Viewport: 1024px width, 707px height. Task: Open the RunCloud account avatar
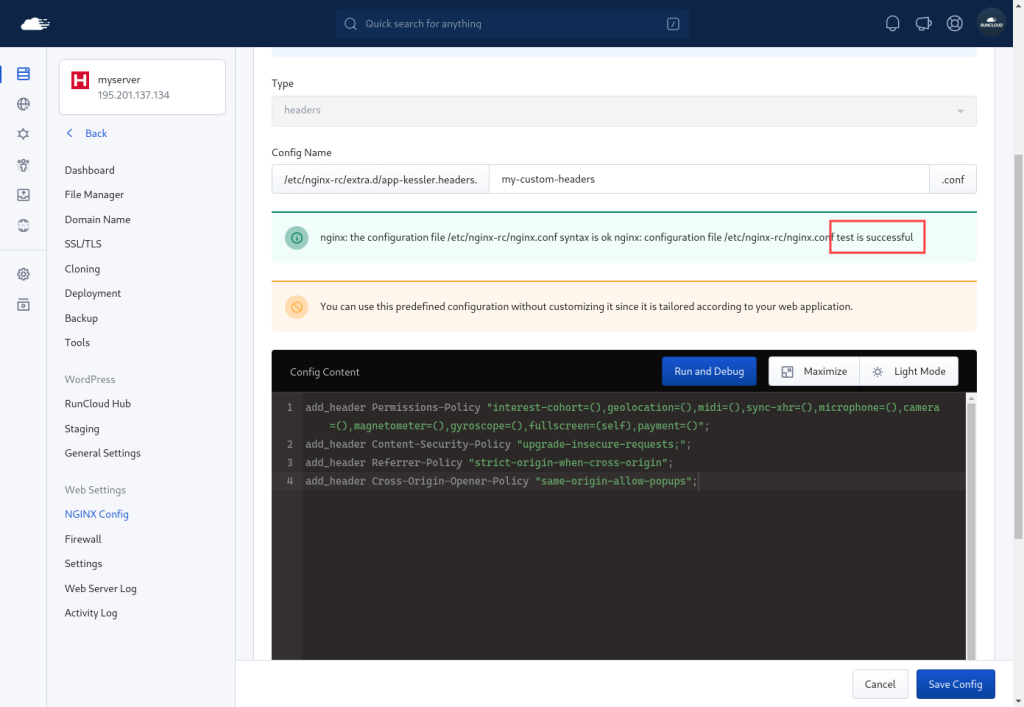click(990, 23)
